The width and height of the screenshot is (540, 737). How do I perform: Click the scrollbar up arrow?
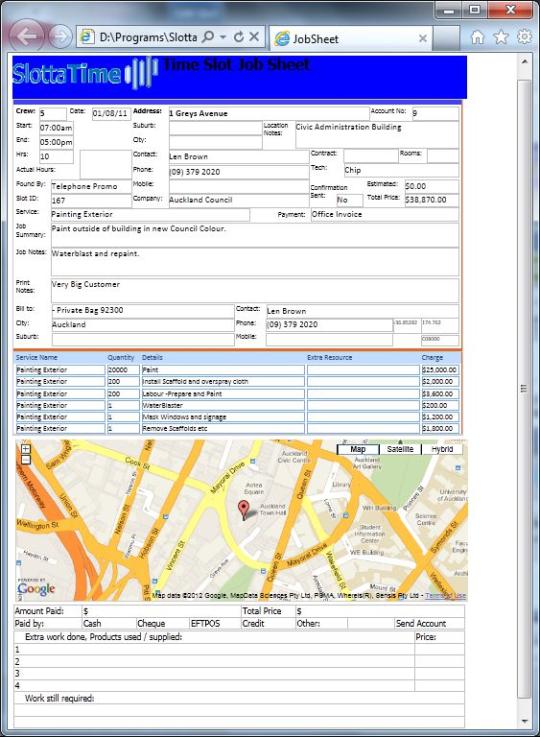[x=524, y=61]
